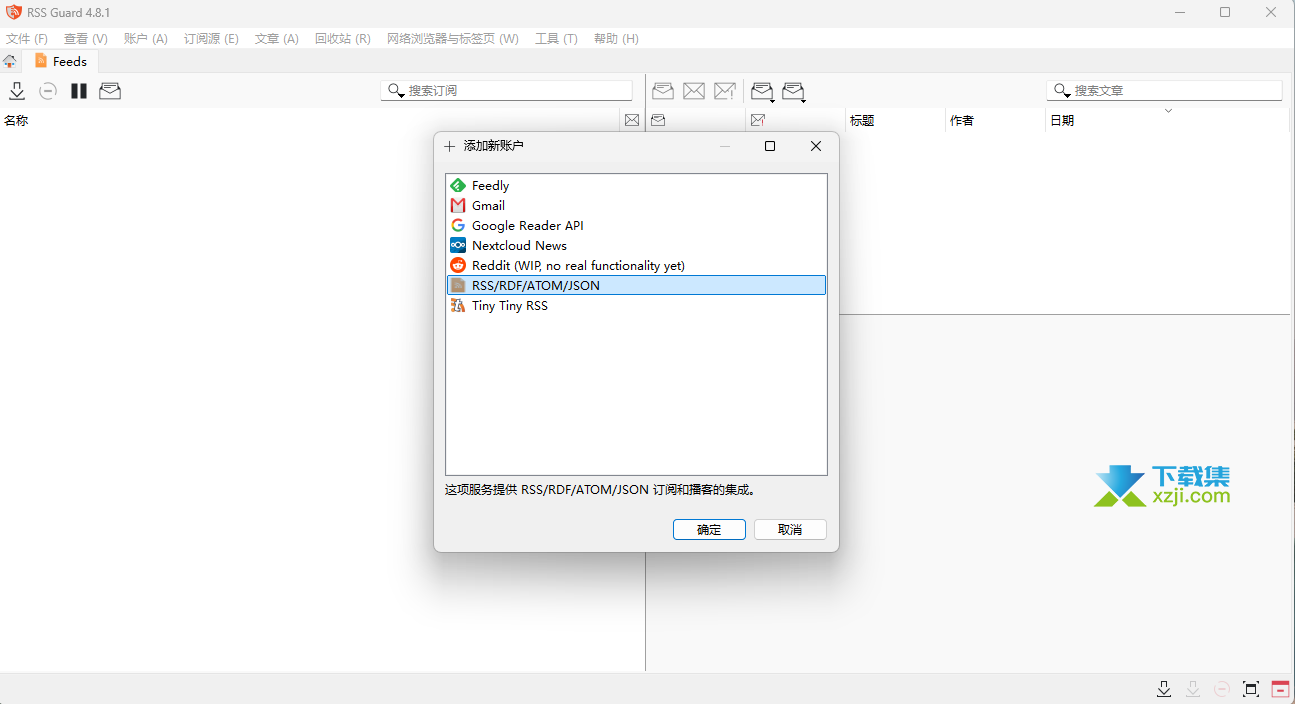The width and height of the screenshot is (1295, 704).
Task: Click the important envelope icon in article toolbar
Action: pyautogui.click(x=725, y=91)
